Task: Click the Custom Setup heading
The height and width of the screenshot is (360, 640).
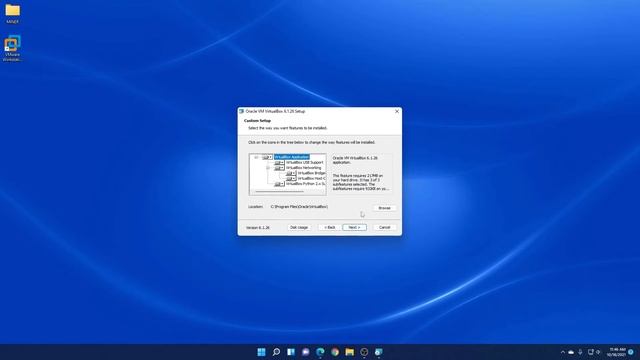Action: click(x=257, y=121)
